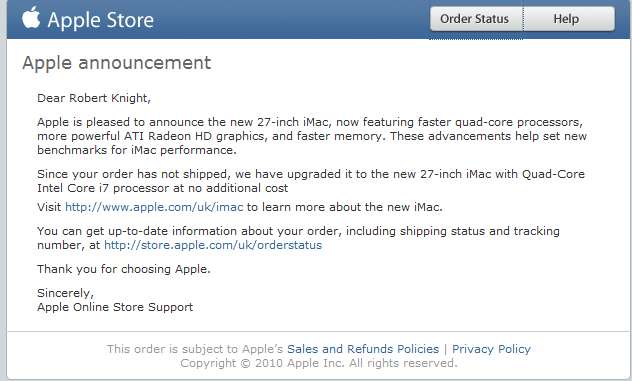Open the Order Status page
The width and height of the screenshot is (632, 381).
pos(476,19)
